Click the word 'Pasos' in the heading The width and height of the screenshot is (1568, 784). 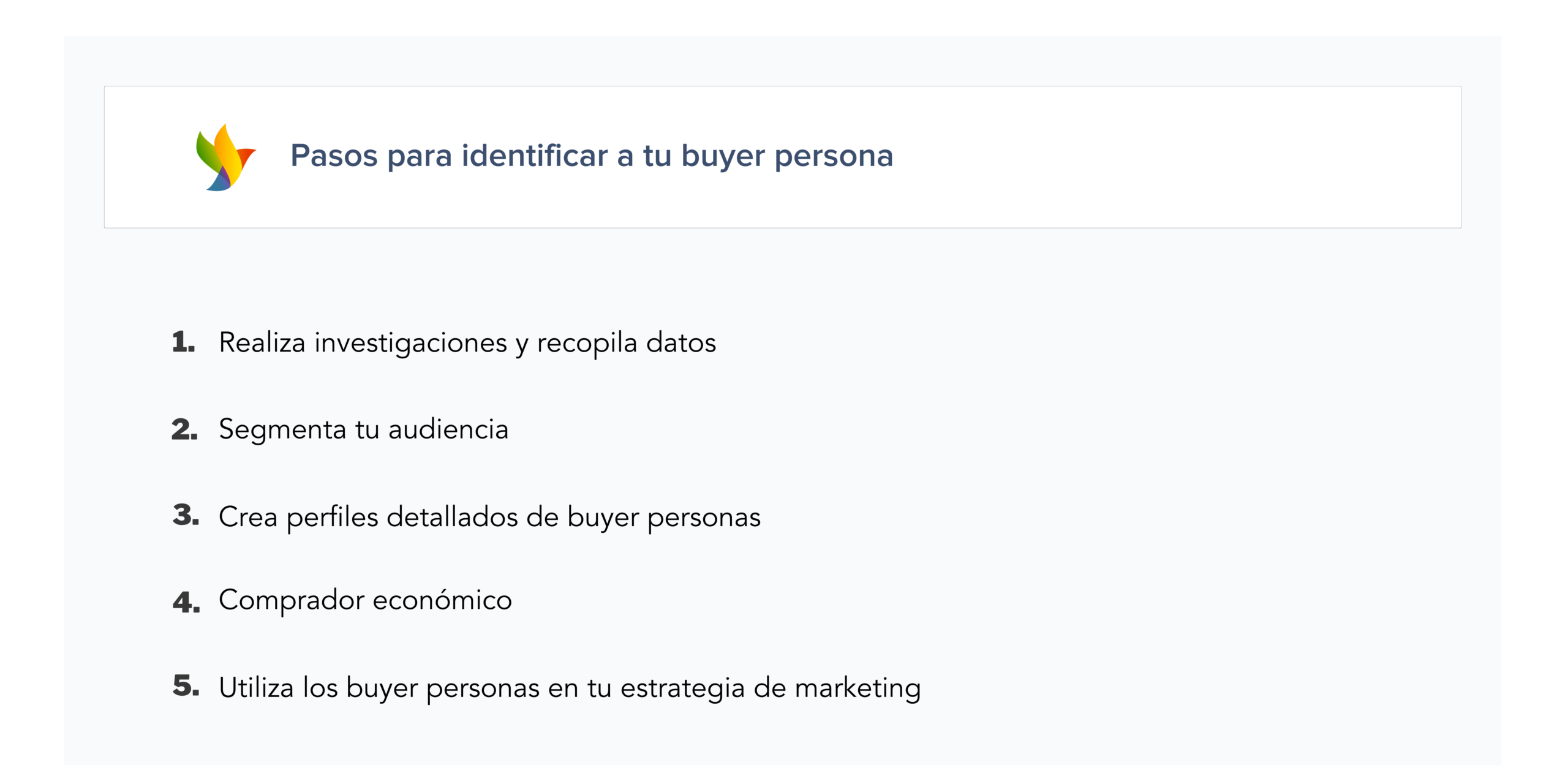(x=334, y=156)
